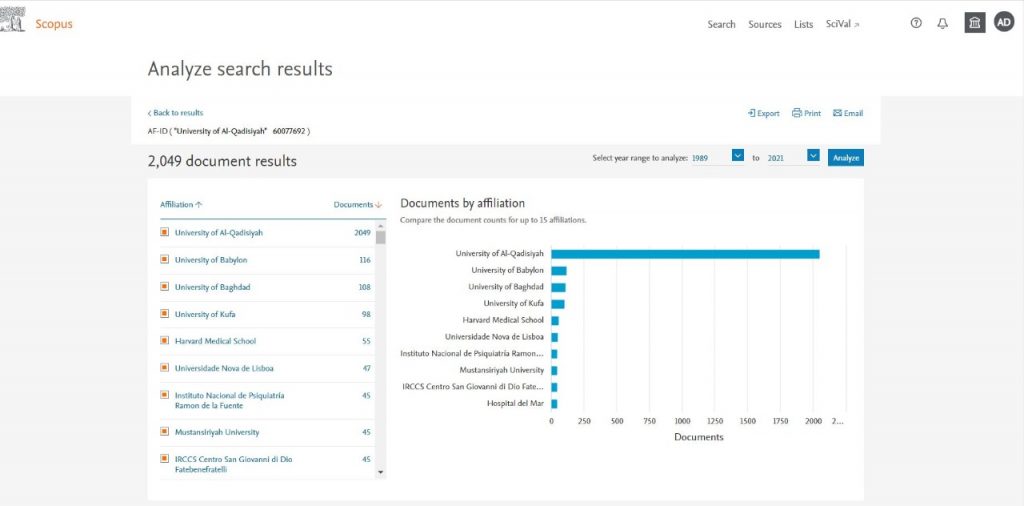
Task: Click scrollbar up arrow in affiliation list
Action: point(381,226)
